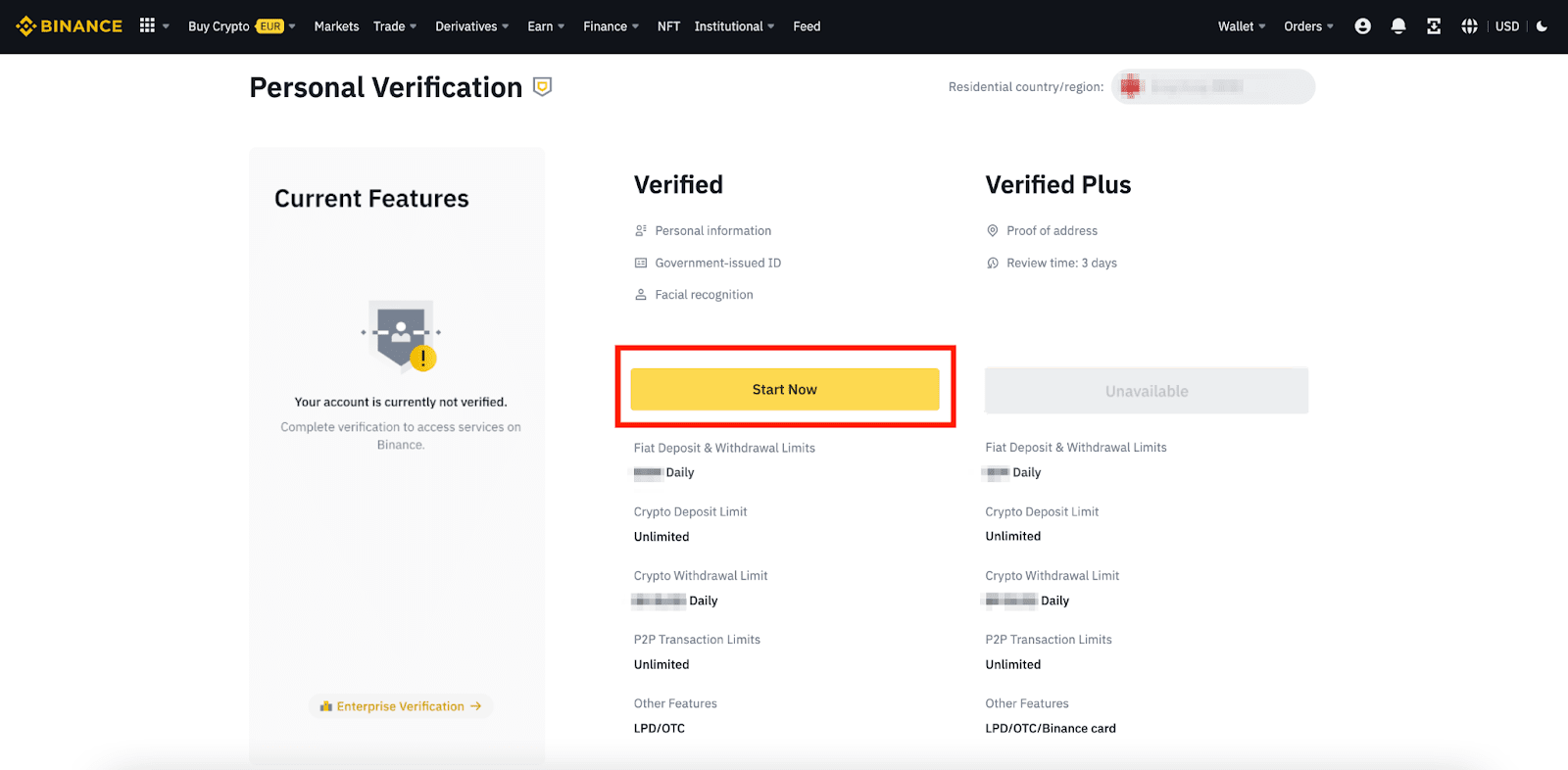
Task: Open the apps grid menu
Action: click(148, 26)
